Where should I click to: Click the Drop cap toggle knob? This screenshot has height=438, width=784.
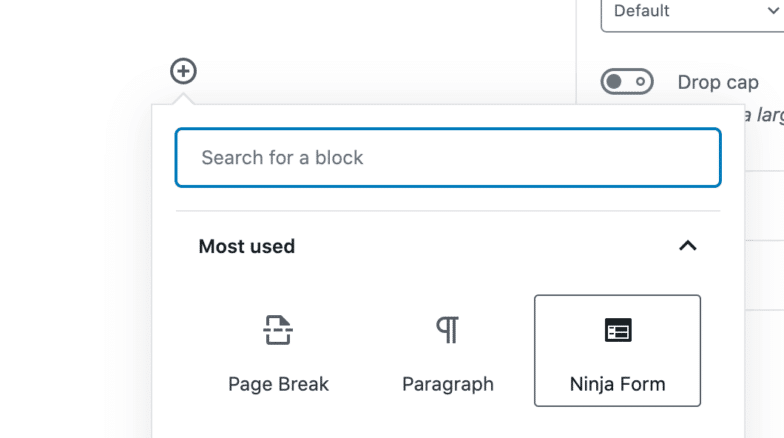tap(615, 82)
